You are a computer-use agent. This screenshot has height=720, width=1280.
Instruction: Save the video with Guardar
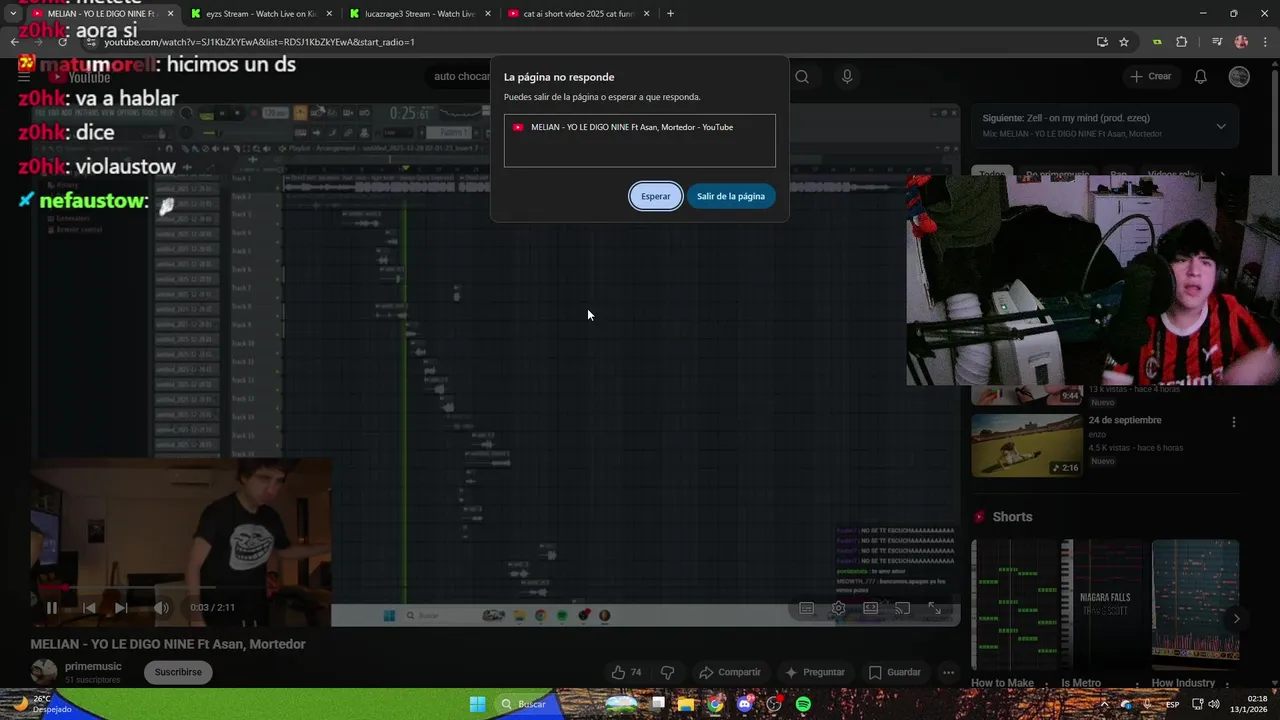(x=895, y=672)
